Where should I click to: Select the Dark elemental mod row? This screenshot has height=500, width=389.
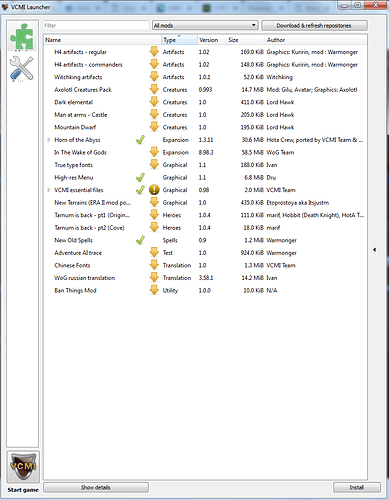205,102
